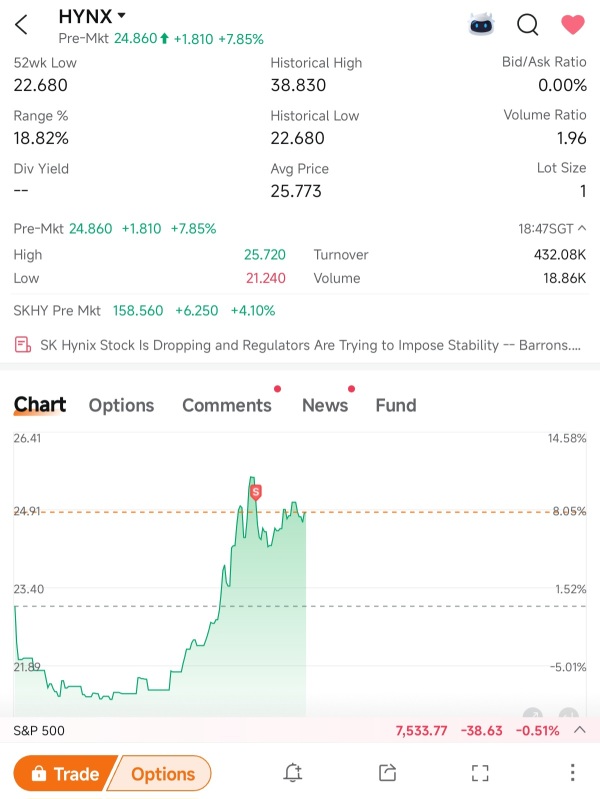Click the share icon in bottom bar
The image size is (600, 799).
pos(387,773)
